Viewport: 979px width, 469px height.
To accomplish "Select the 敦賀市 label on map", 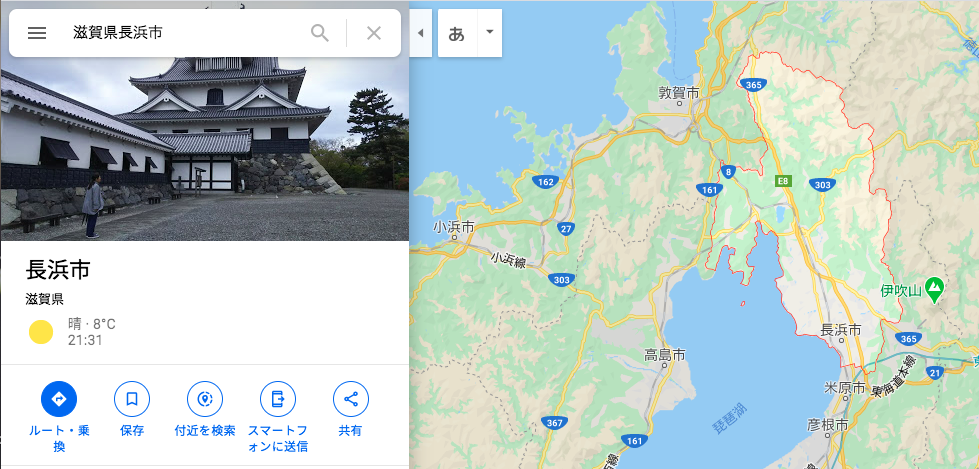I will tap(679, 92).
